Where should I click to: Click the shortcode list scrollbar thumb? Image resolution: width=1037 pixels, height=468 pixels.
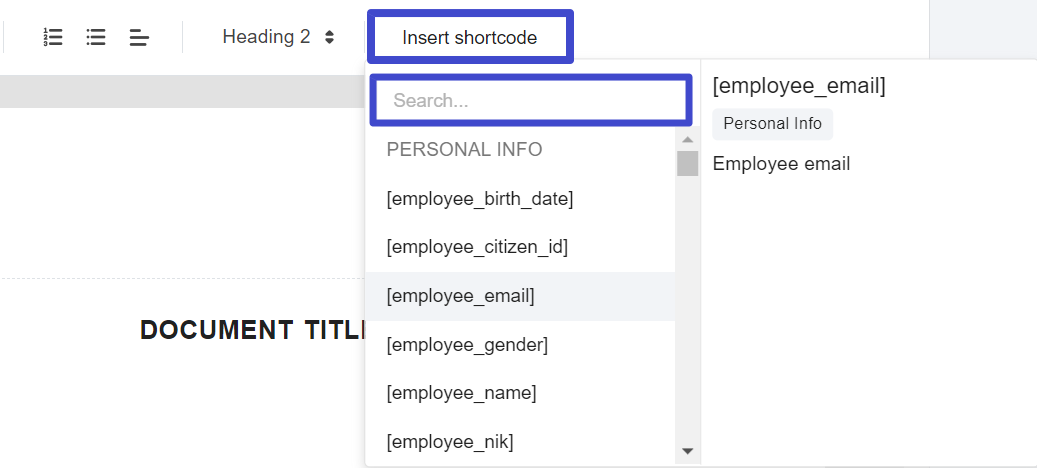pyautogui.click(x=687, y=163)
